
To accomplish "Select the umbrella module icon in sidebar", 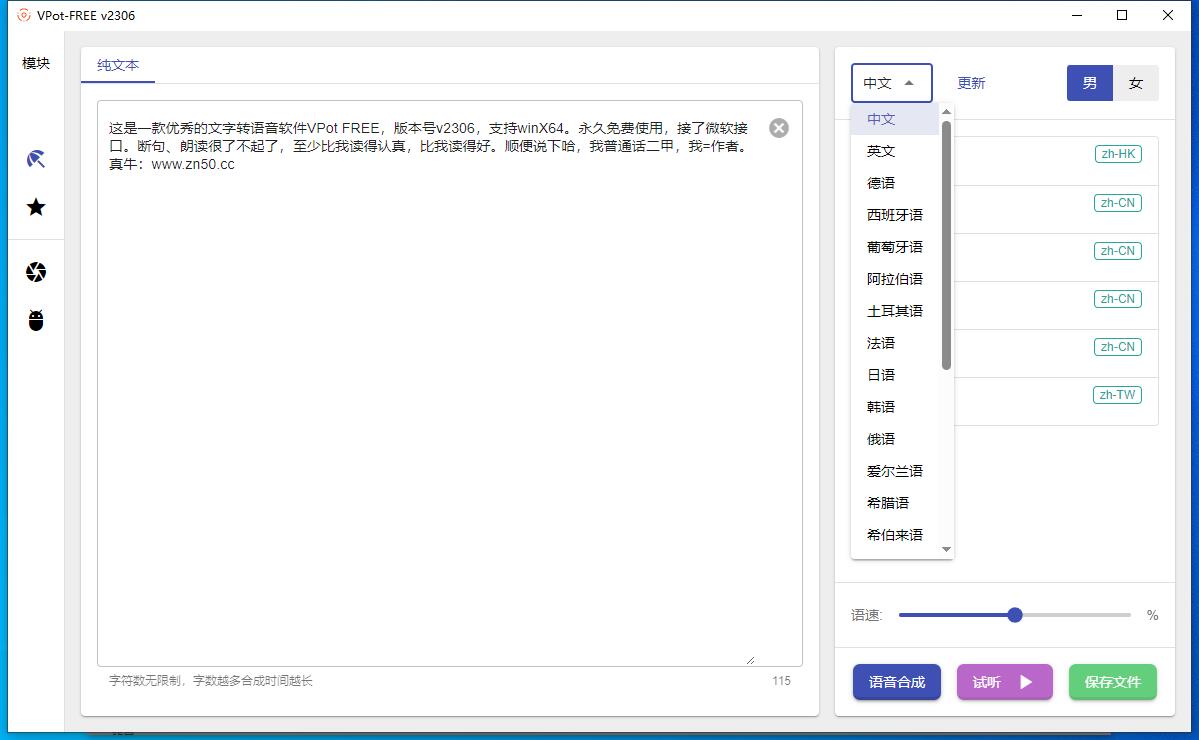I will [x=36, y=158].
